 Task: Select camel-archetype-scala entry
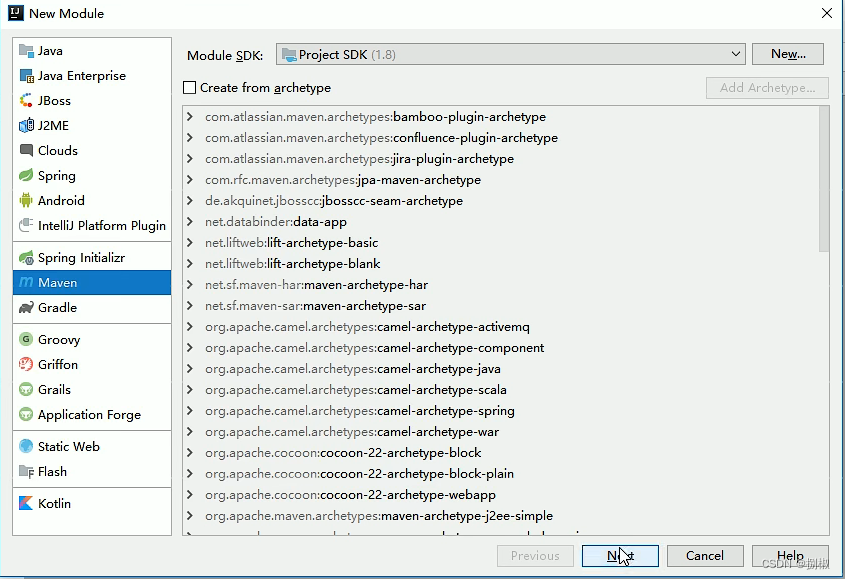tap(356, 390)
